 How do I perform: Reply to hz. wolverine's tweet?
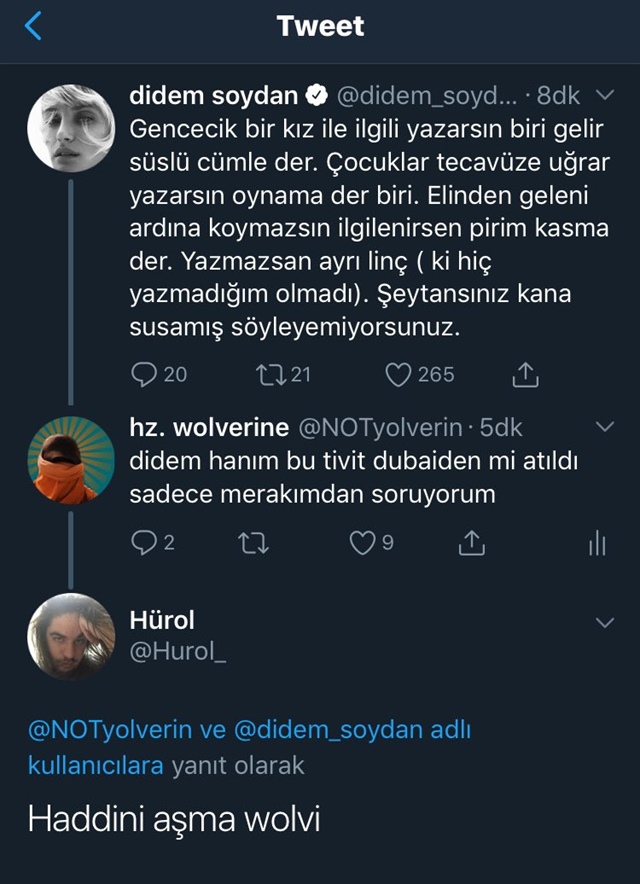tap(144, 542)
